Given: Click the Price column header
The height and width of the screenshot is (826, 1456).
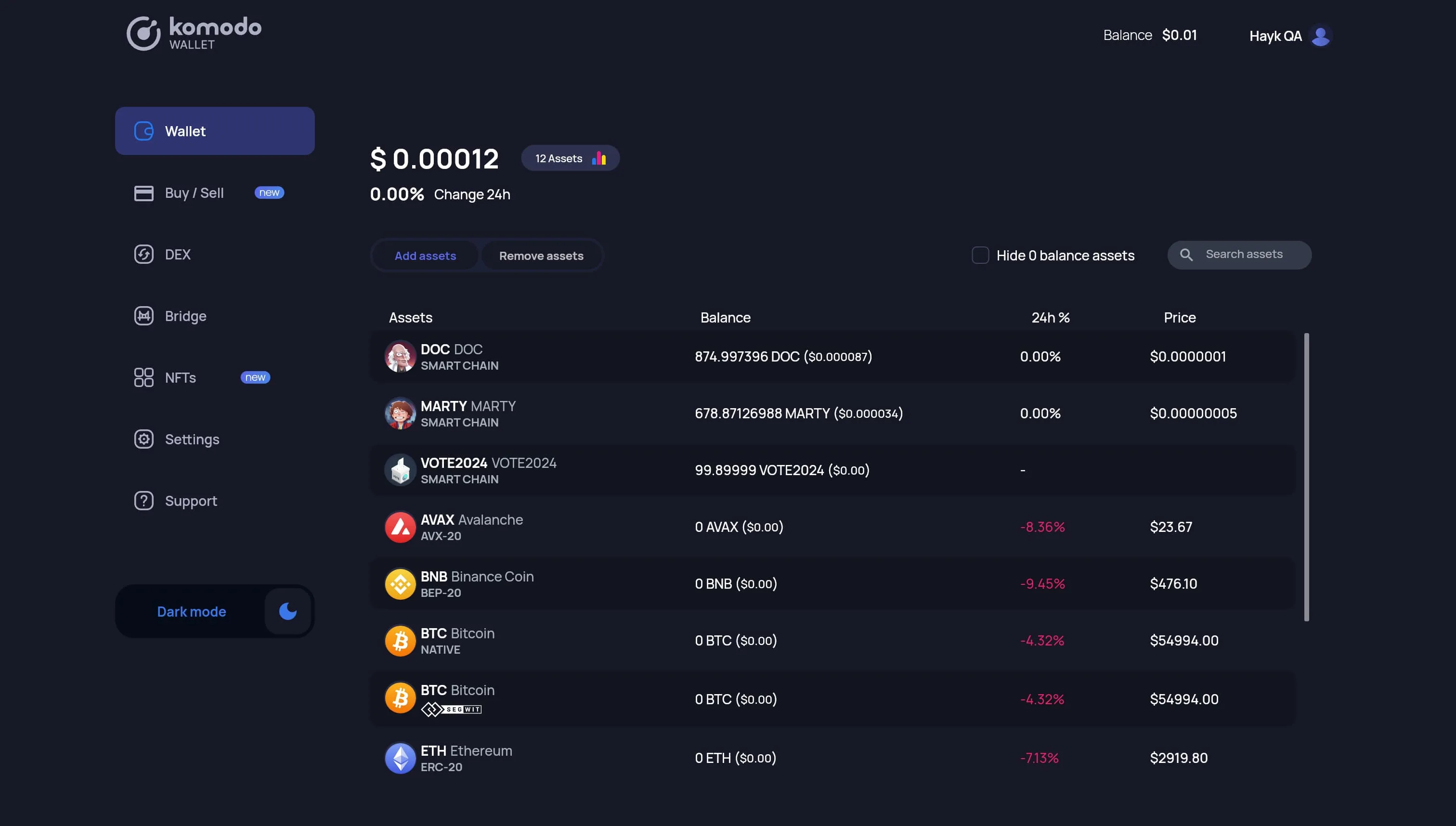Looking at the screenshot, I should coord(1180,318).
